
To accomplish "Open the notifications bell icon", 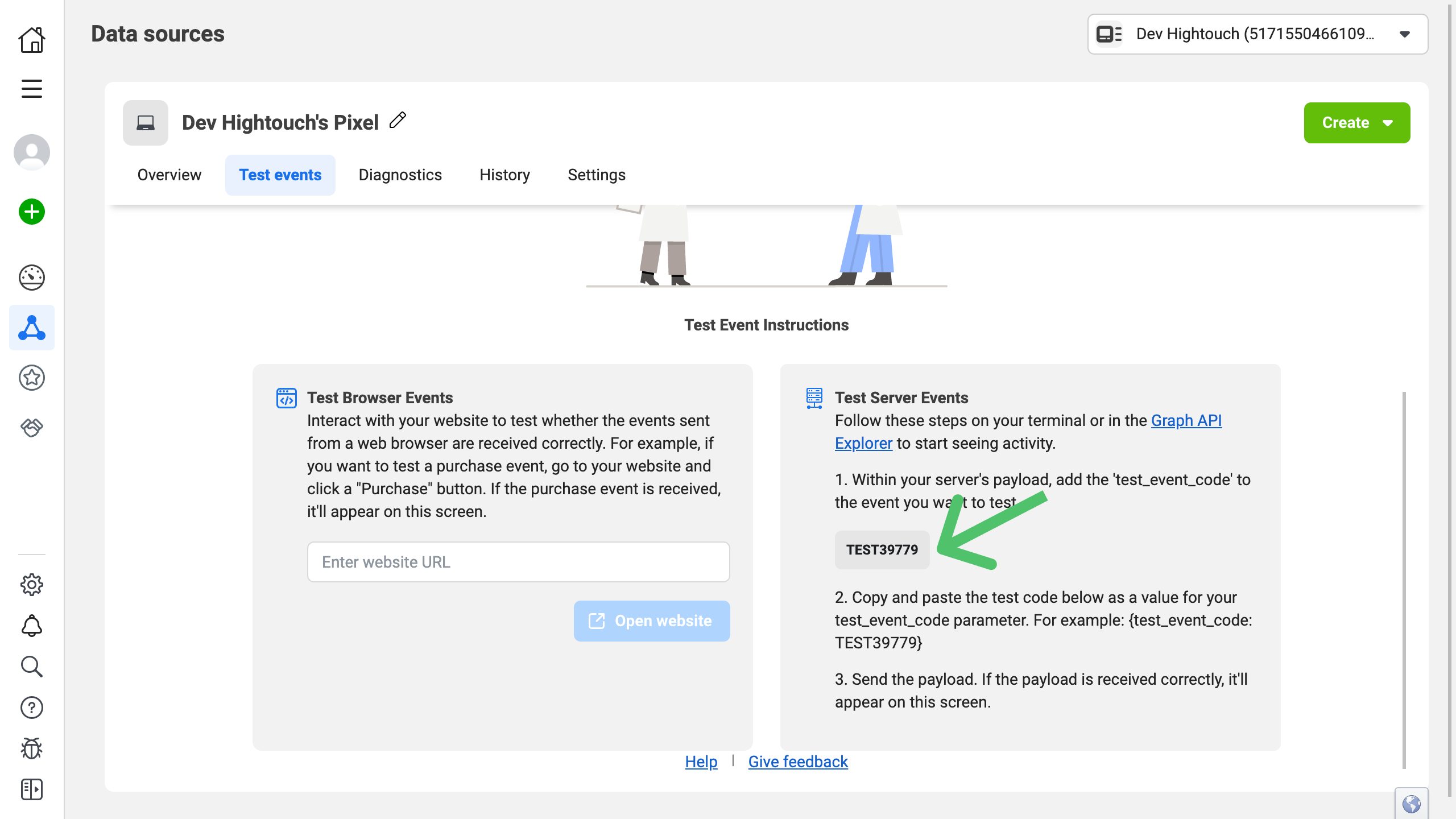I will click(x=32, y=626).
